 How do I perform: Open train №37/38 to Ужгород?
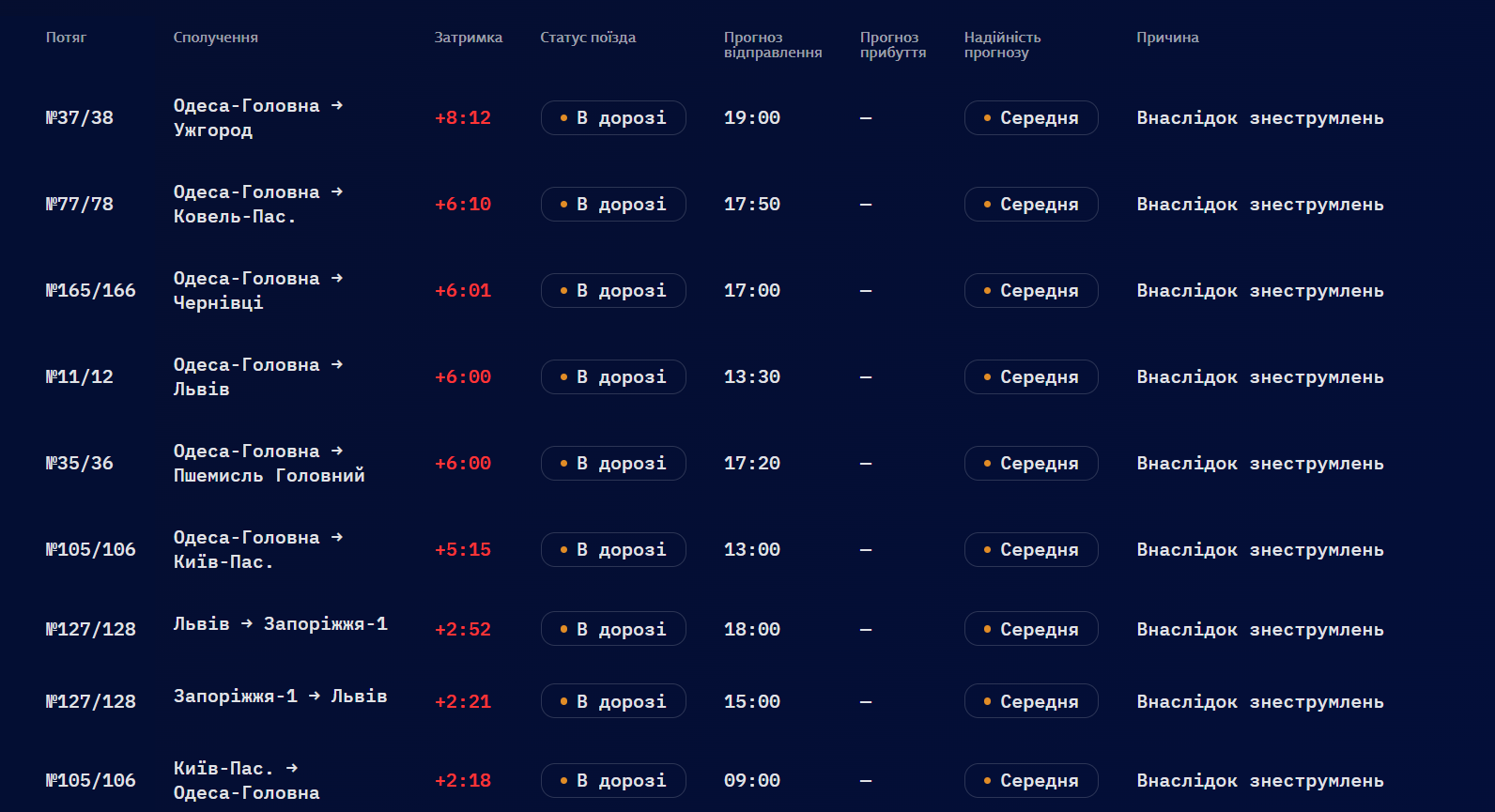(79, 118)
